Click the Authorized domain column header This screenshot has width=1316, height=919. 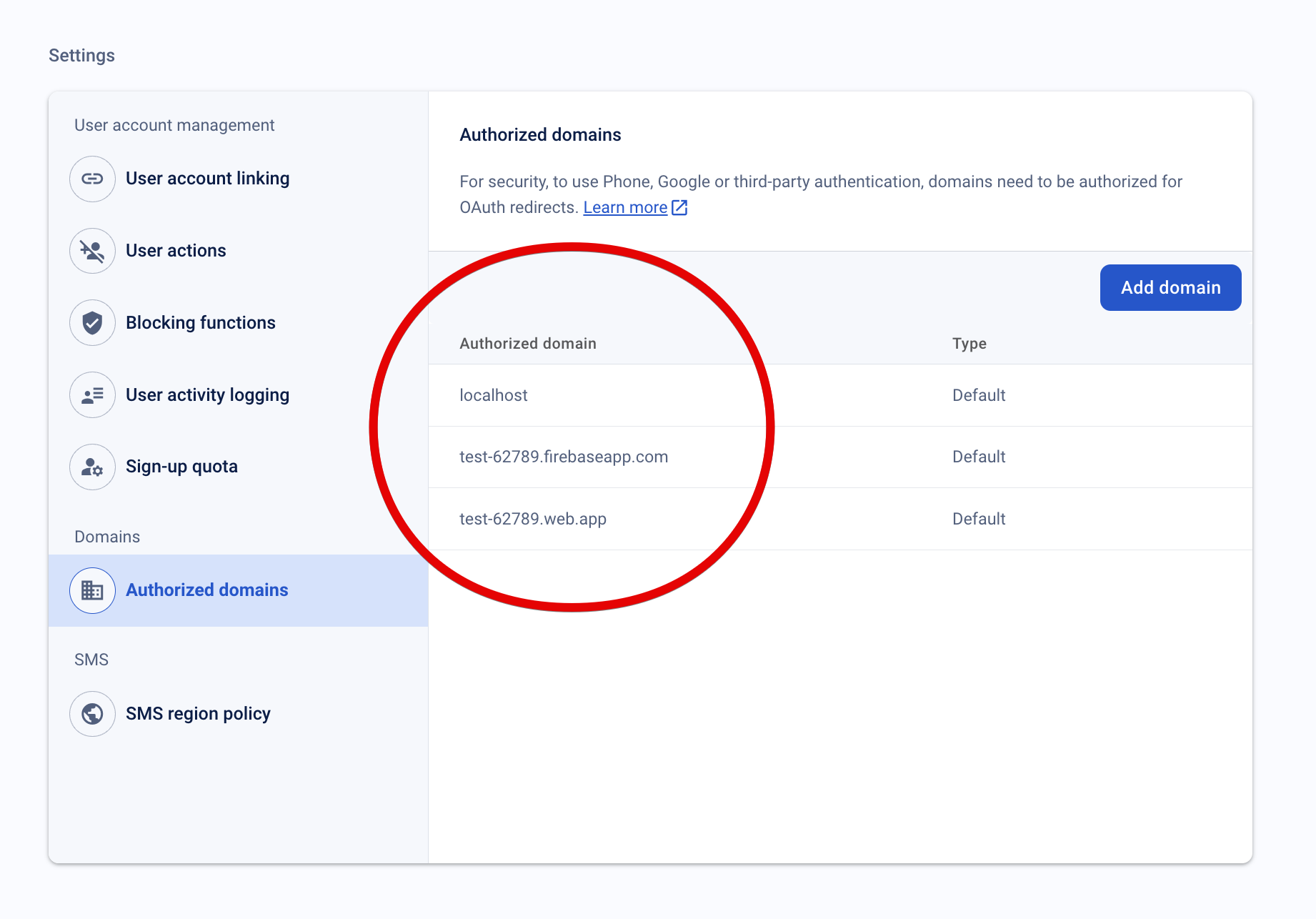[x=528, y=343]
